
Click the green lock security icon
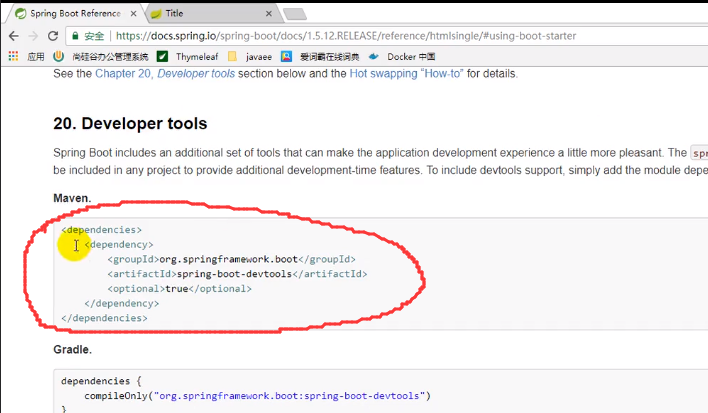75,36
